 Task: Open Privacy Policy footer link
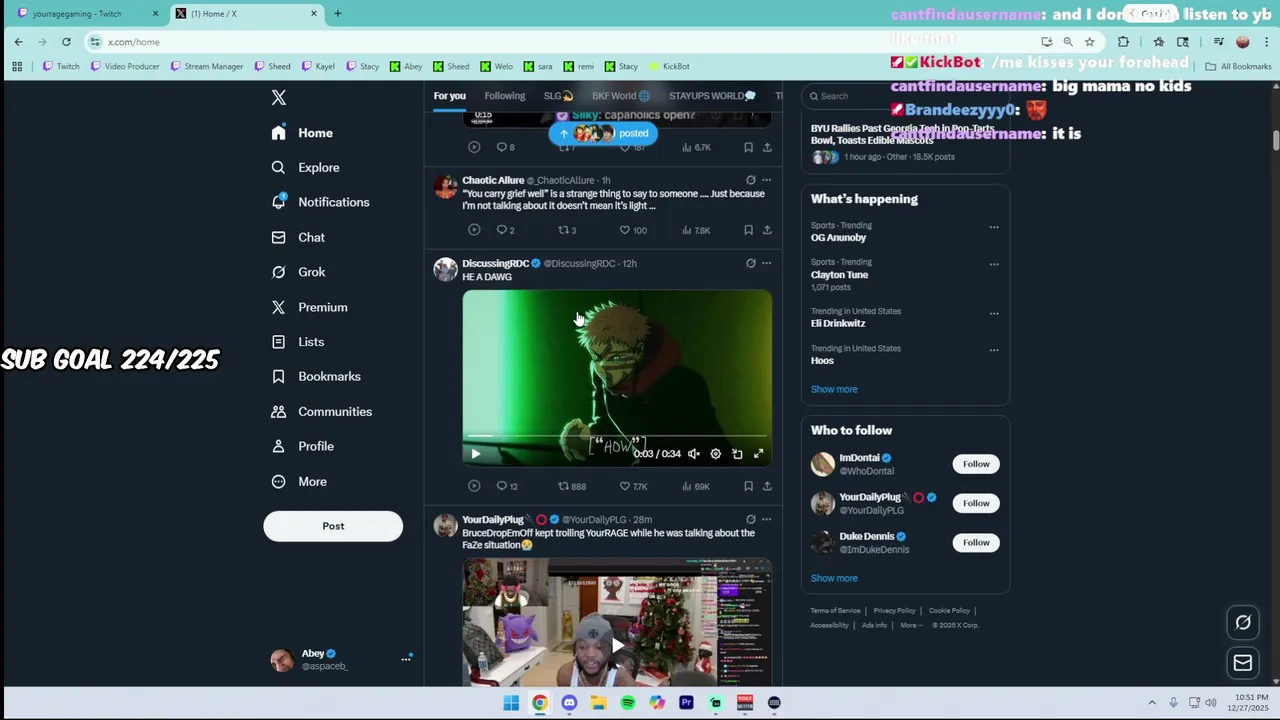(x=894, y=611)
